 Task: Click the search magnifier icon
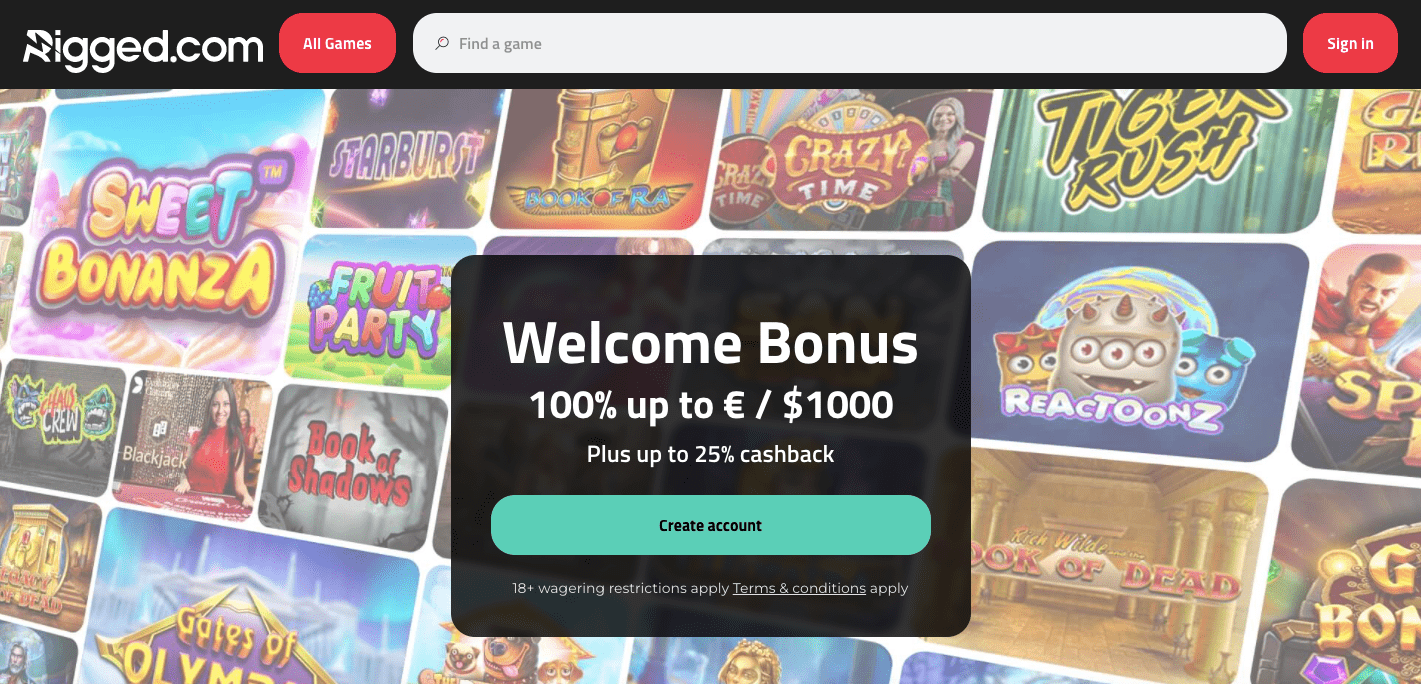tap(442, 43)
